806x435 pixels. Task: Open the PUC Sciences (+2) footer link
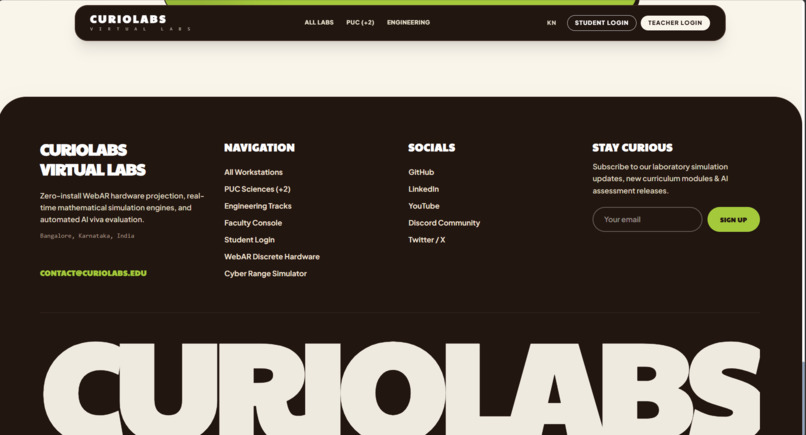[257, 189]
